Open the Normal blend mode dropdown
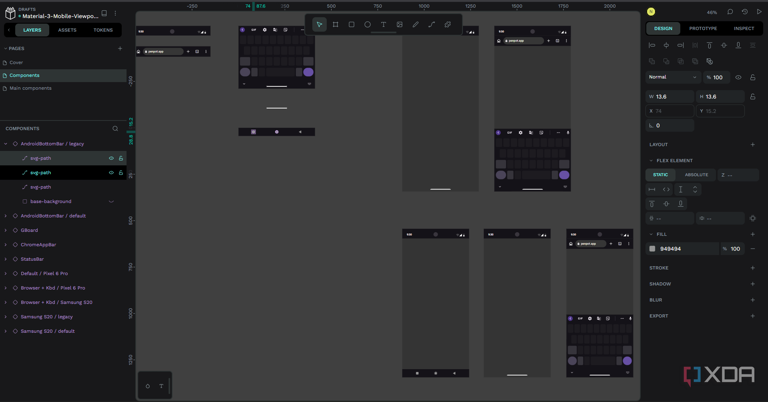This screenshot has width=768, height=402. [x=672, y=77]
